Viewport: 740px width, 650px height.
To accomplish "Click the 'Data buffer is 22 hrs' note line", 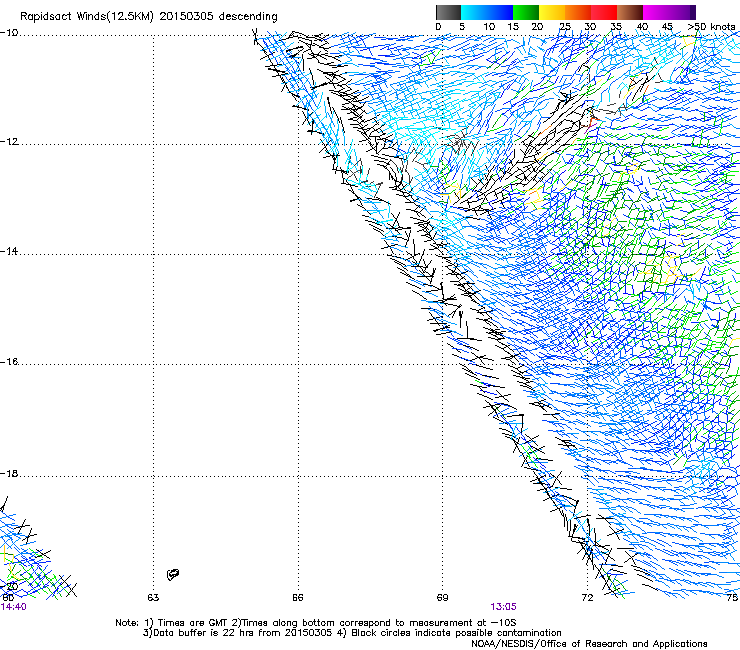I will click(x=352, y=633).
